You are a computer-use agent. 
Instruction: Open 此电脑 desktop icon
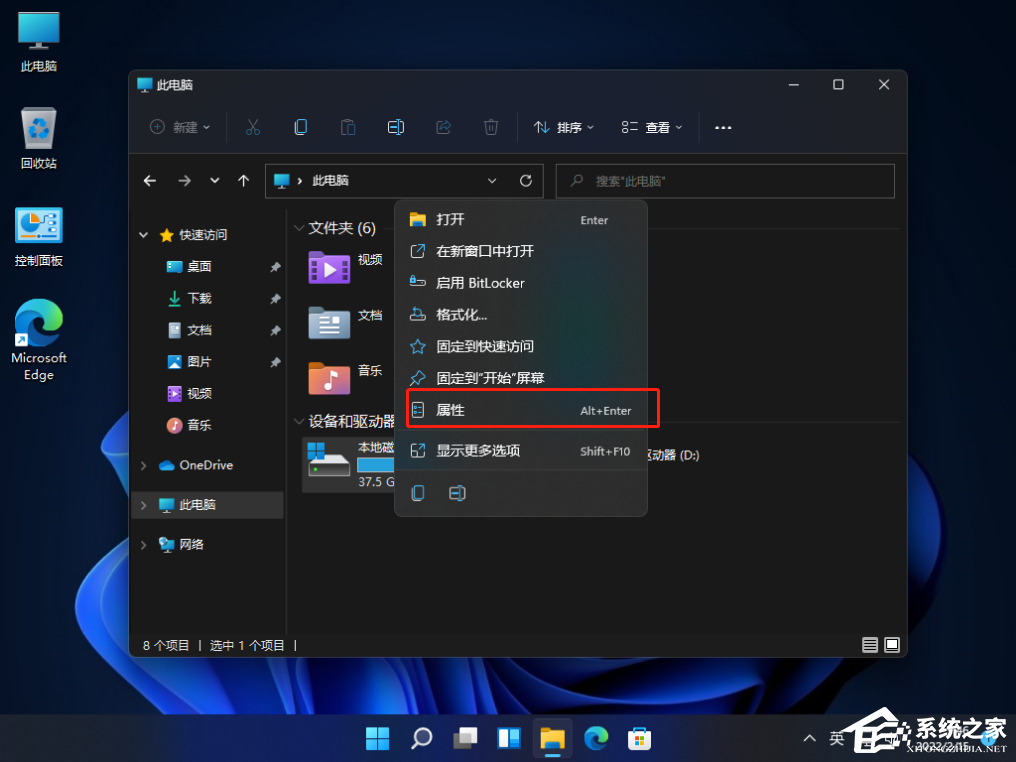[x=39, y=42]
